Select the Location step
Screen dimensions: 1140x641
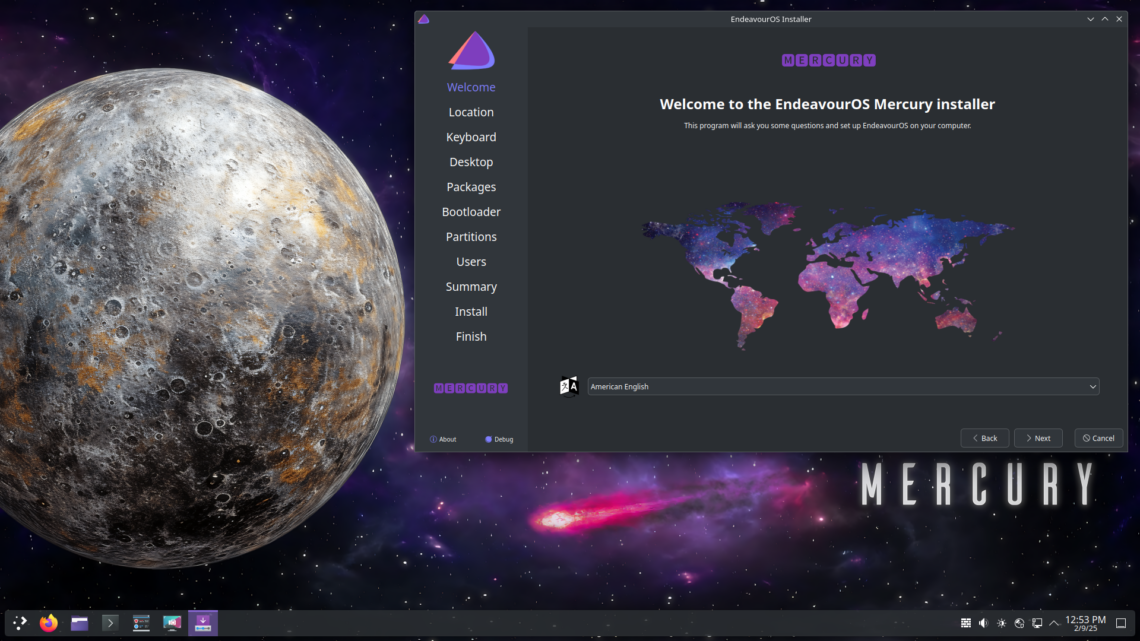[x=471, y=112]
